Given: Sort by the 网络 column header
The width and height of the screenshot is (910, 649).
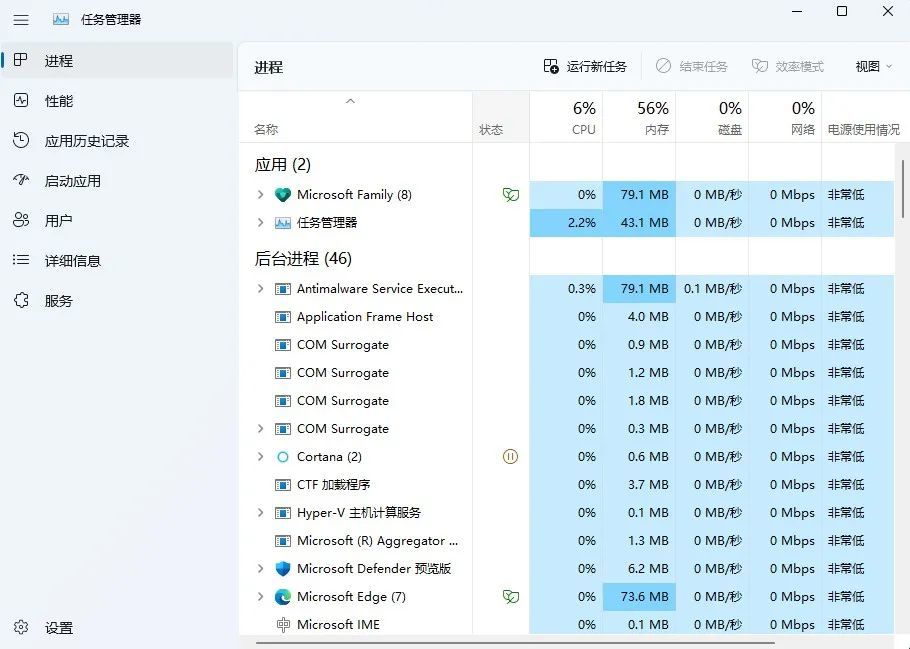Looking at the screenshot, I should click(786, 117).
